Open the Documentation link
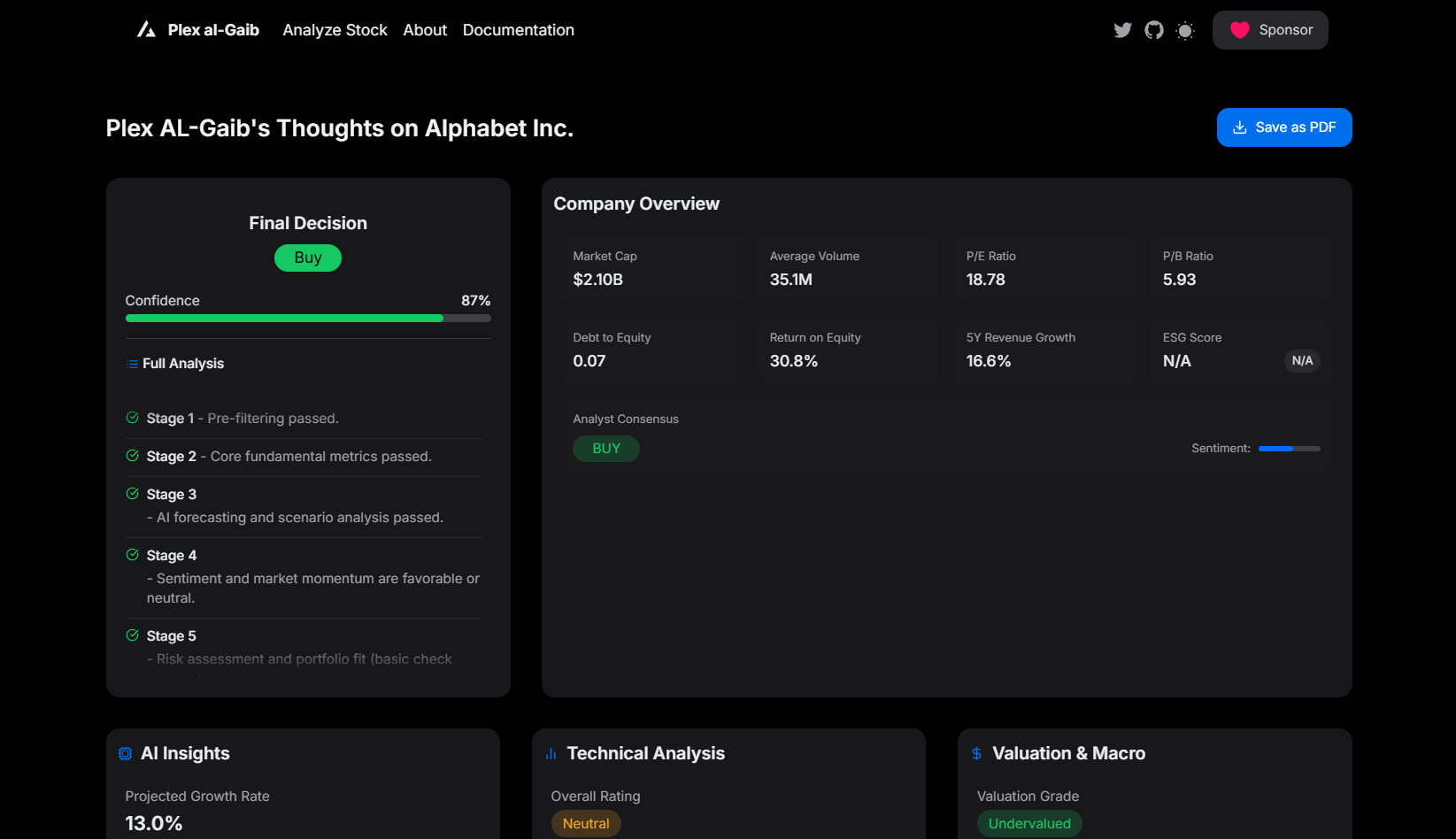 click(519, 30)
